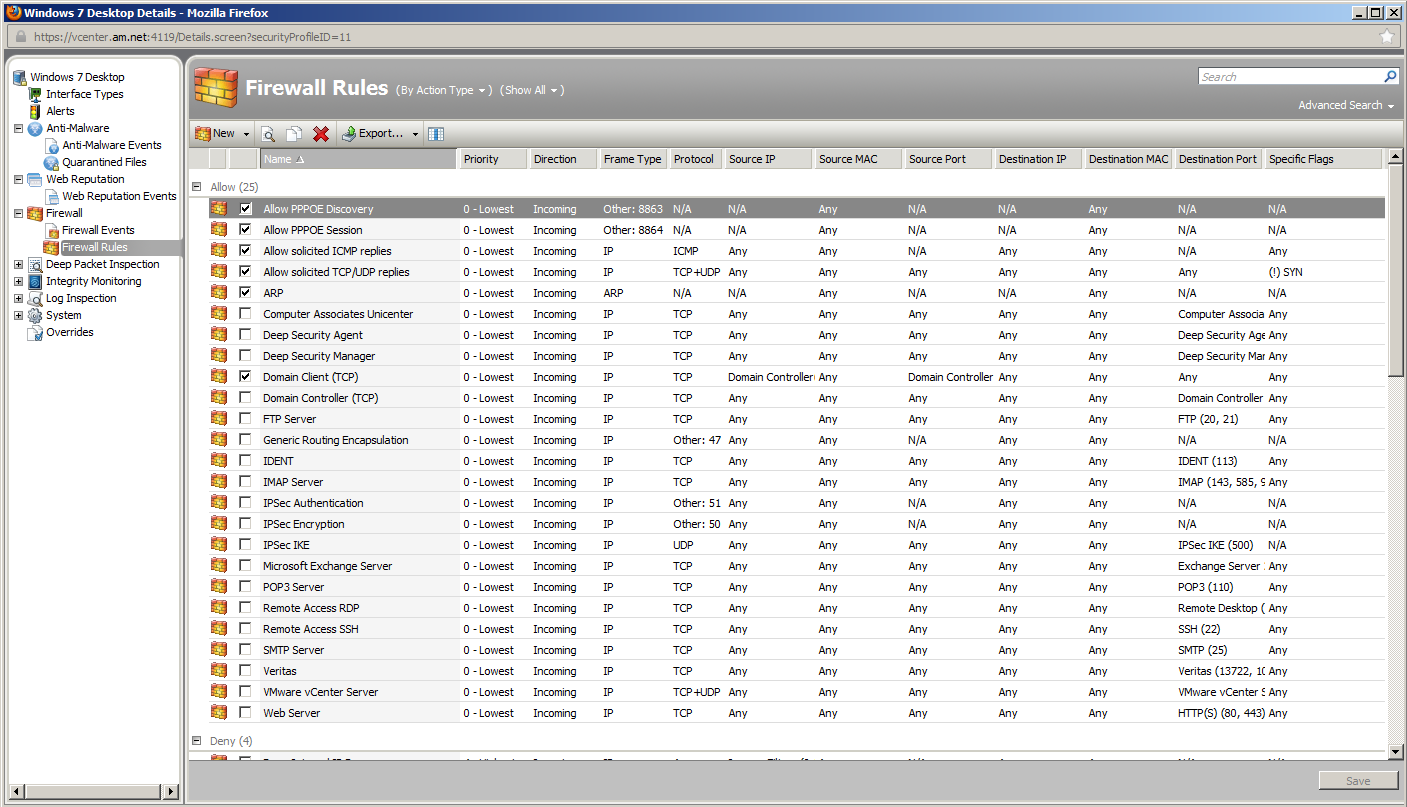Collapse the Allow (25) rule group

click(196, 186)
